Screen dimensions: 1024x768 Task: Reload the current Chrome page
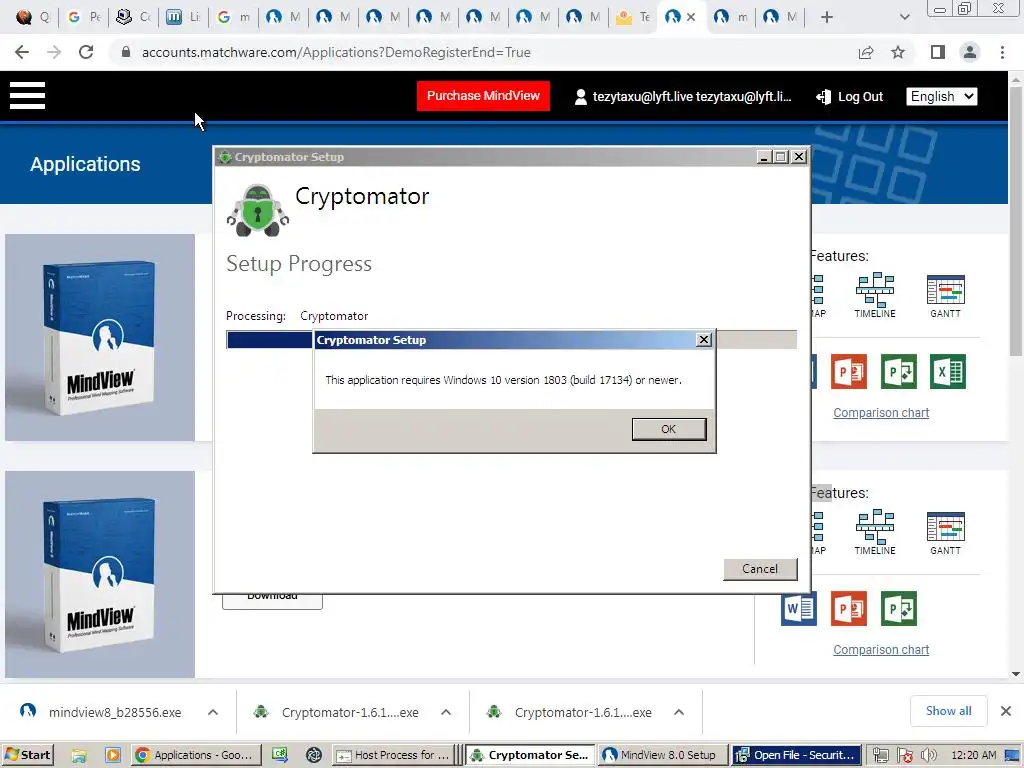86,52
